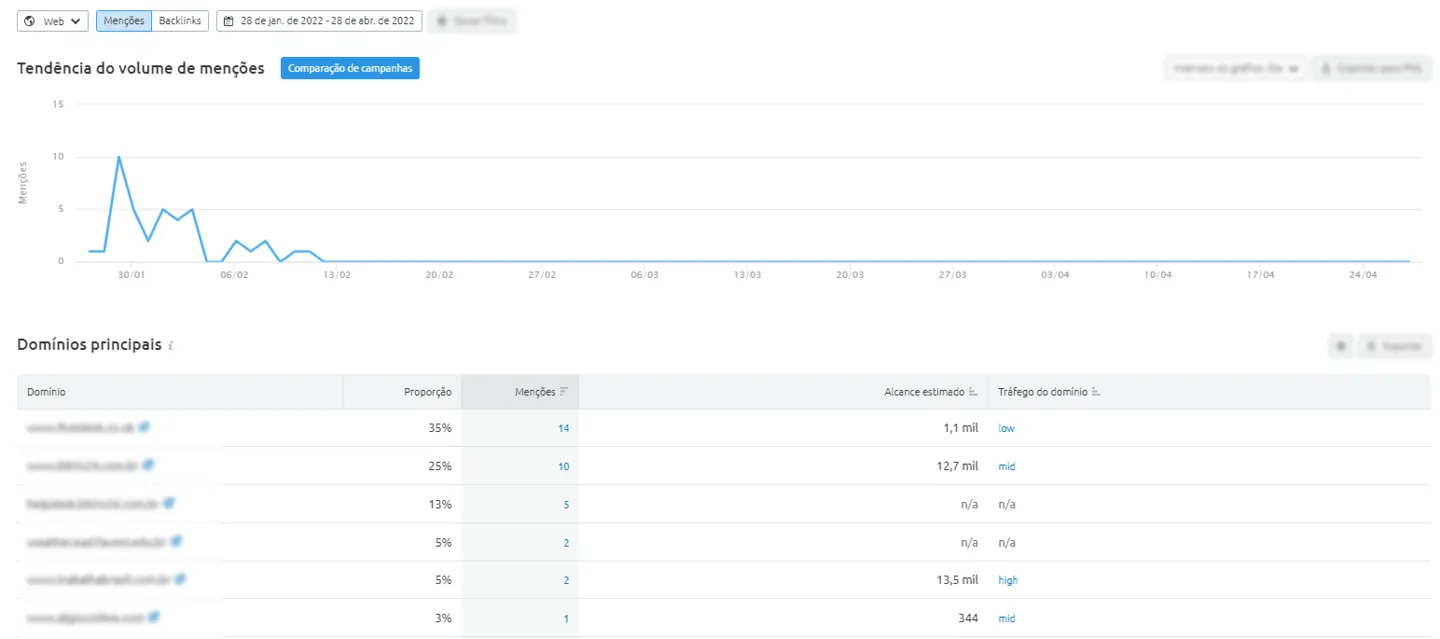Switch to the Backlinks tab

tap(180, 21)
